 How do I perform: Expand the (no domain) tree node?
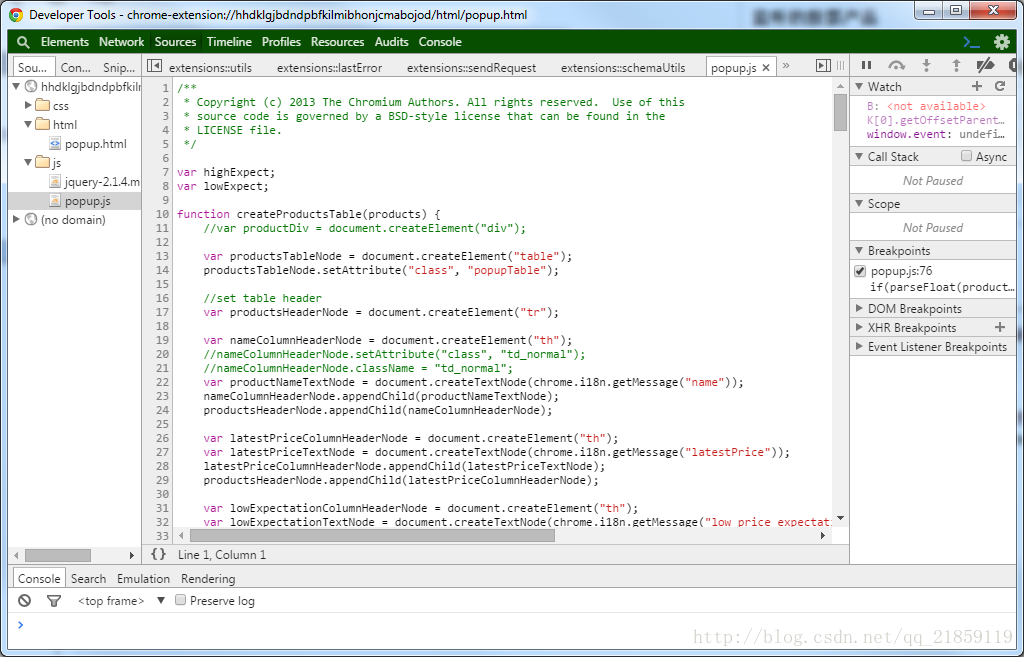click(17, 220)
